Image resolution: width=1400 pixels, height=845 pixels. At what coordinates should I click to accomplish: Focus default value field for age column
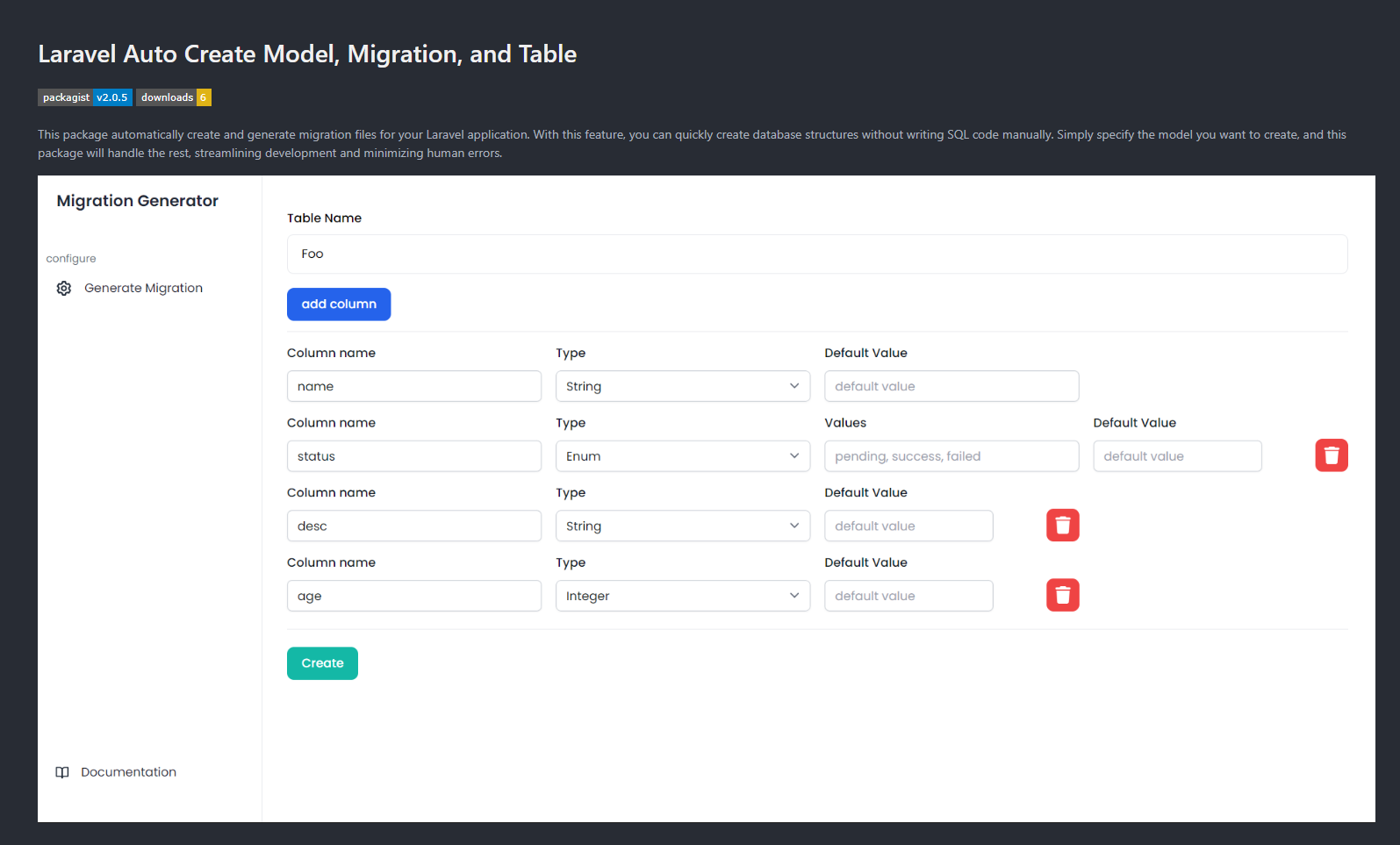(x=908, y=596)
